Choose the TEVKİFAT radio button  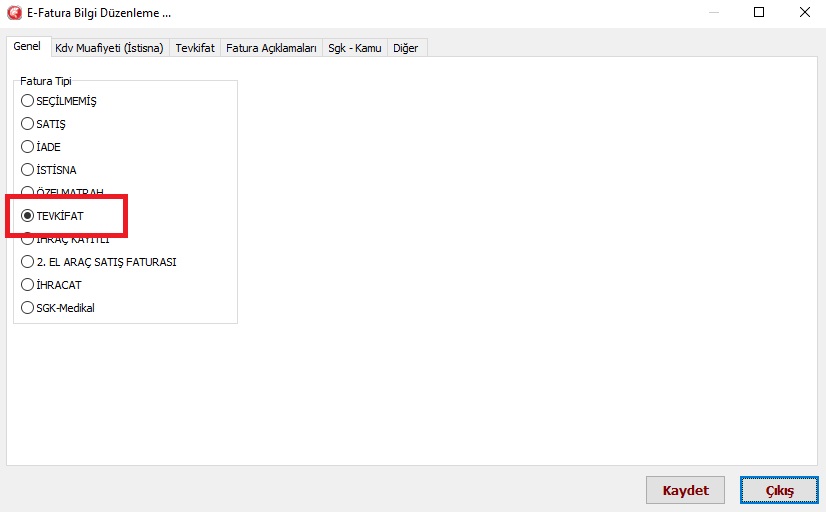click(x=28, y=216)
